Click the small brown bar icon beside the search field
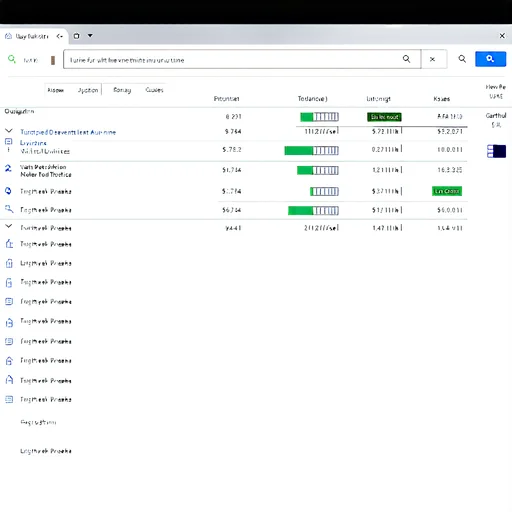512x512 pixels. pos(53,60)
